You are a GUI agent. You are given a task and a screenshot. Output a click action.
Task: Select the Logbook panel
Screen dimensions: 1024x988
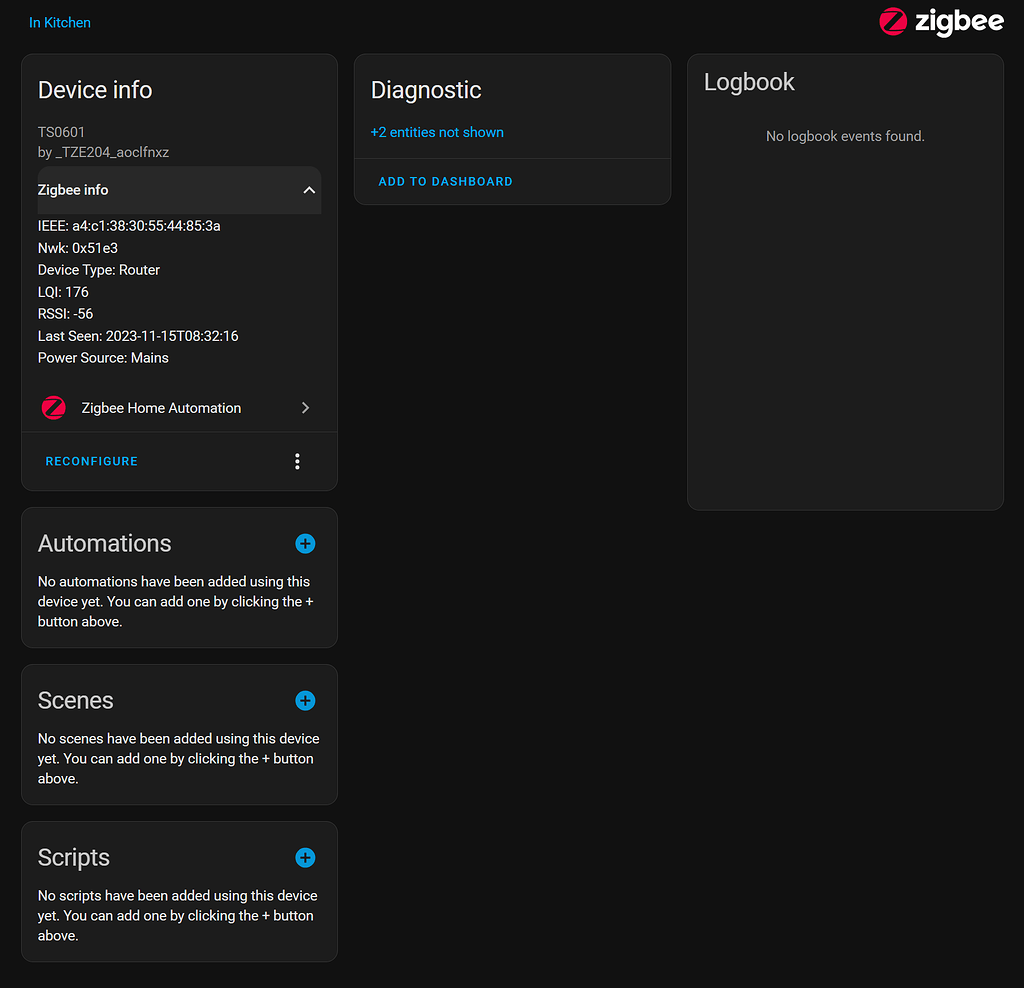(x=749, y=82)
